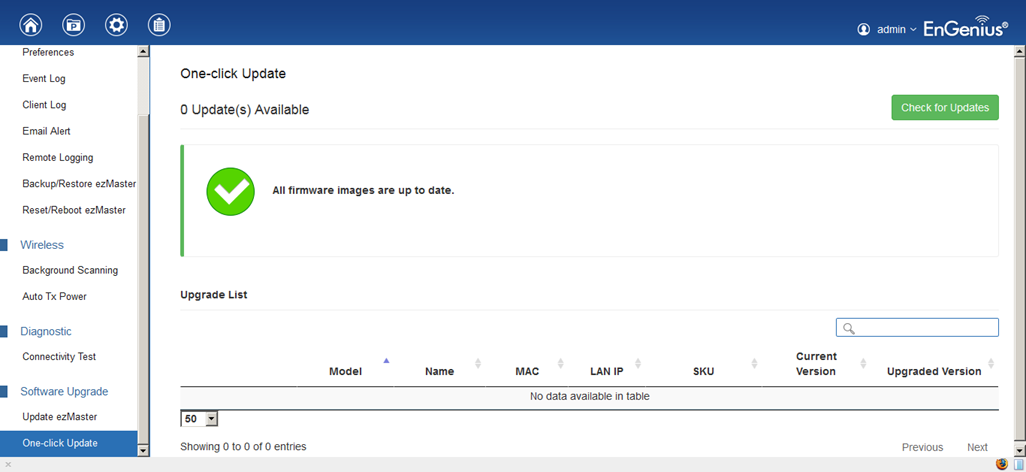
Task: Open Backup/Restore ezMaster page
Action: tap(79, 184)
